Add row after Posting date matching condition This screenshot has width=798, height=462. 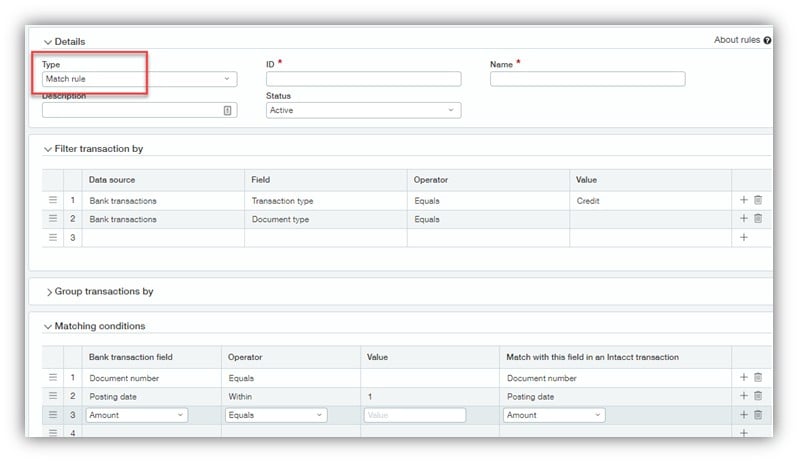coord(744,395)
